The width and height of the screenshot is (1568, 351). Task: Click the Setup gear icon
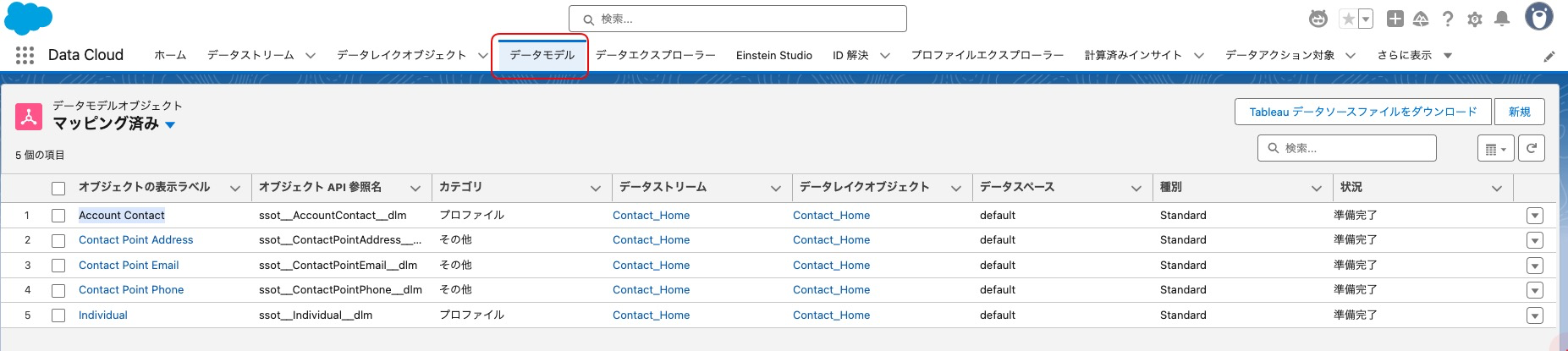click(1475, 19)
